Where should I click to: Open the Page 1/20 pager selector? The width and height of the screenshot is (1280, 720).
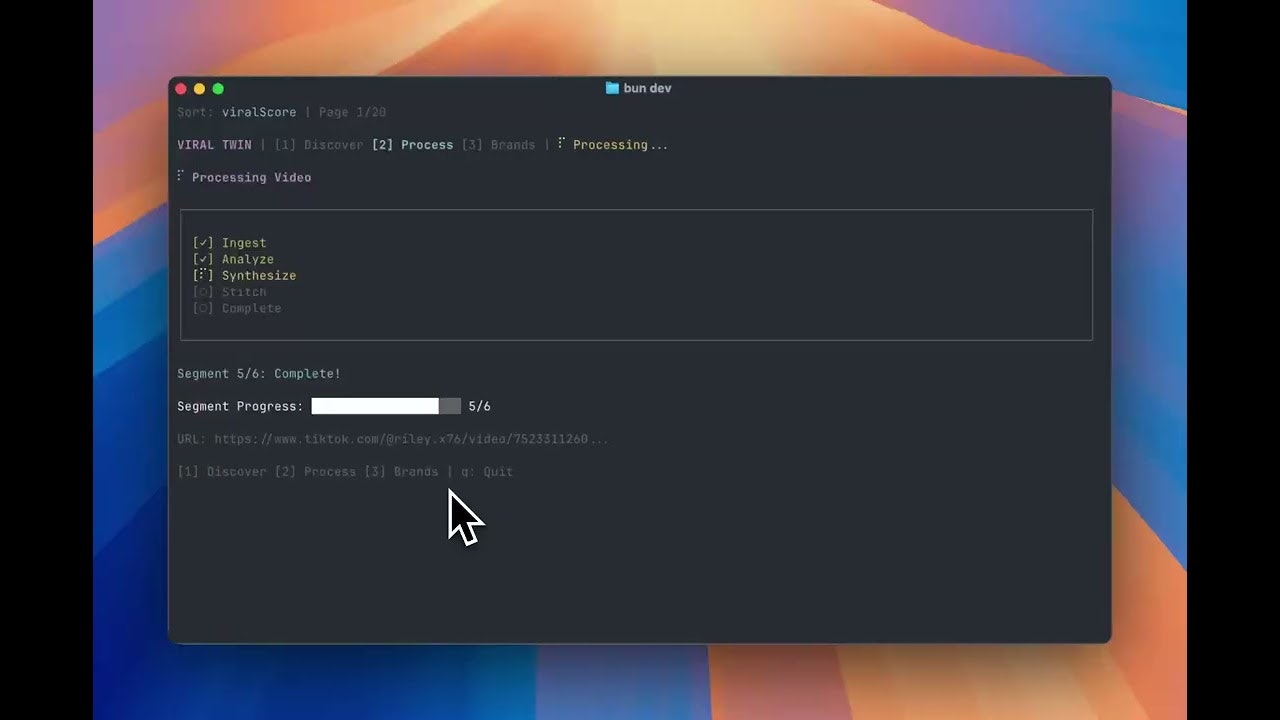351,112
